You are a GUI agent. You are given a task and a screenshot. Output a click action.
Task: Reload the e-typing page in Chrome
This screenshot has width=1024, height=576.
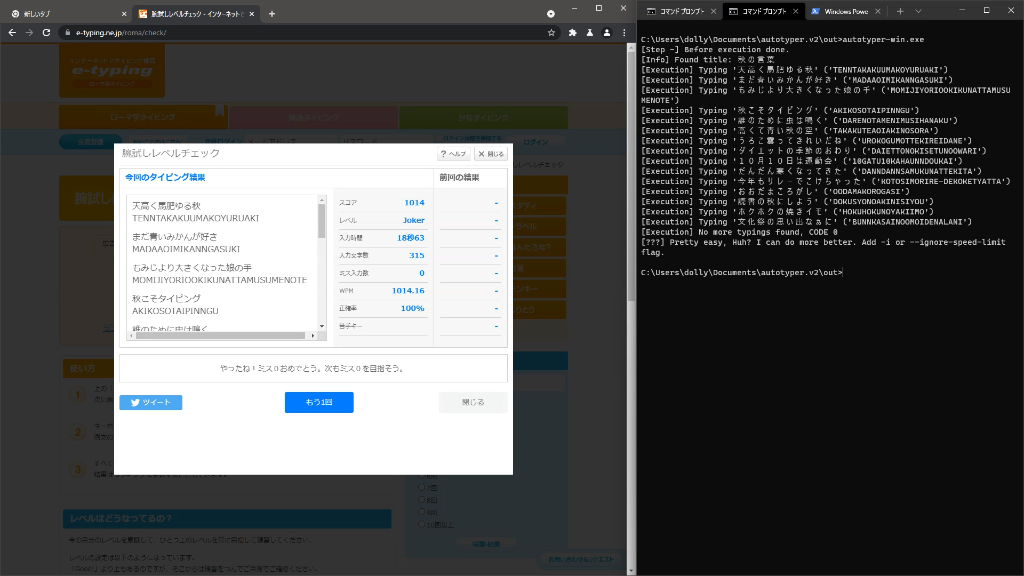[x=45, y=32]
